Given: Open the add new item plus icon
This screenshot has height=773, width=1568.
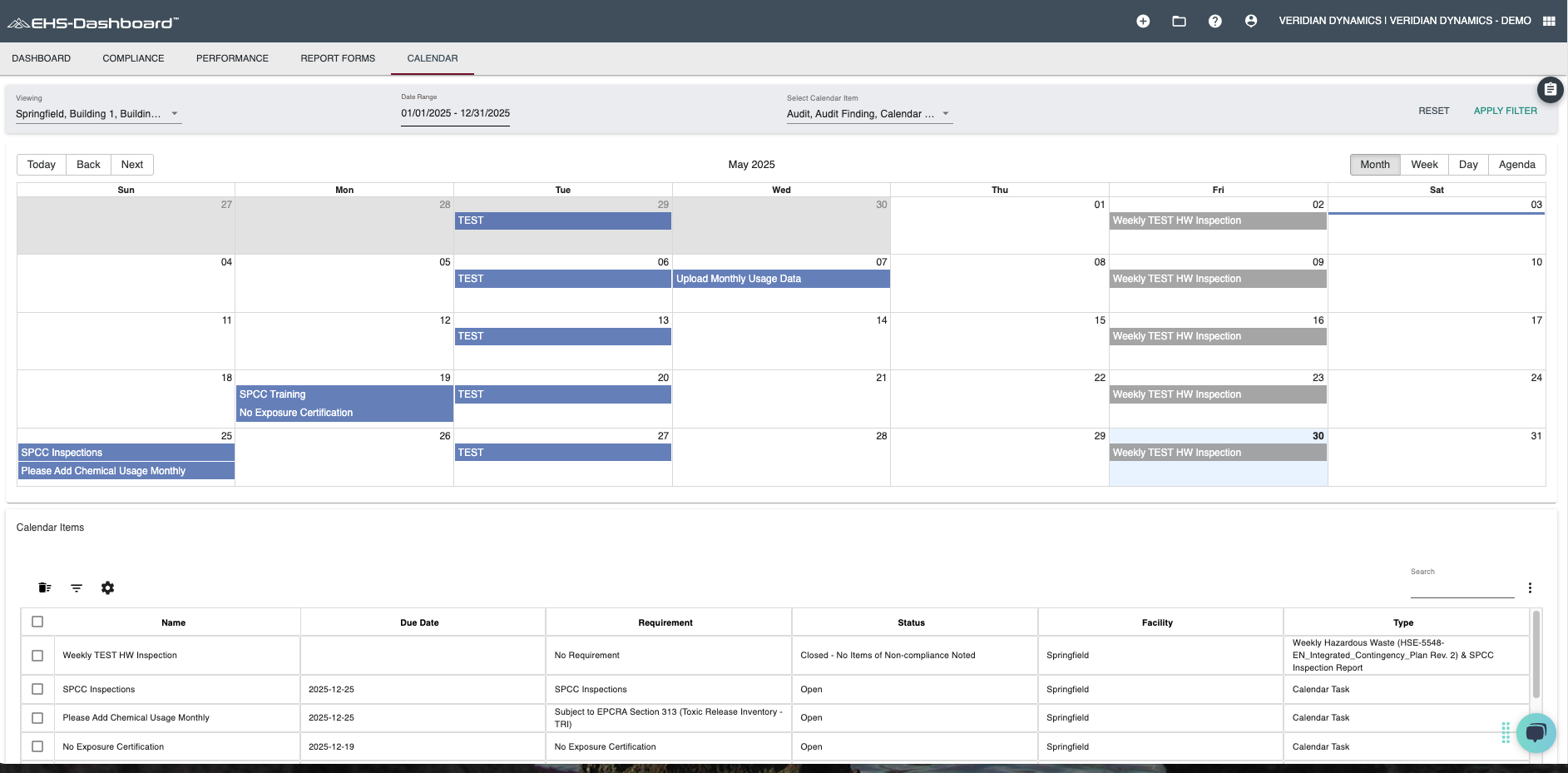Looking at the screenshot, I should (1143, 21).
